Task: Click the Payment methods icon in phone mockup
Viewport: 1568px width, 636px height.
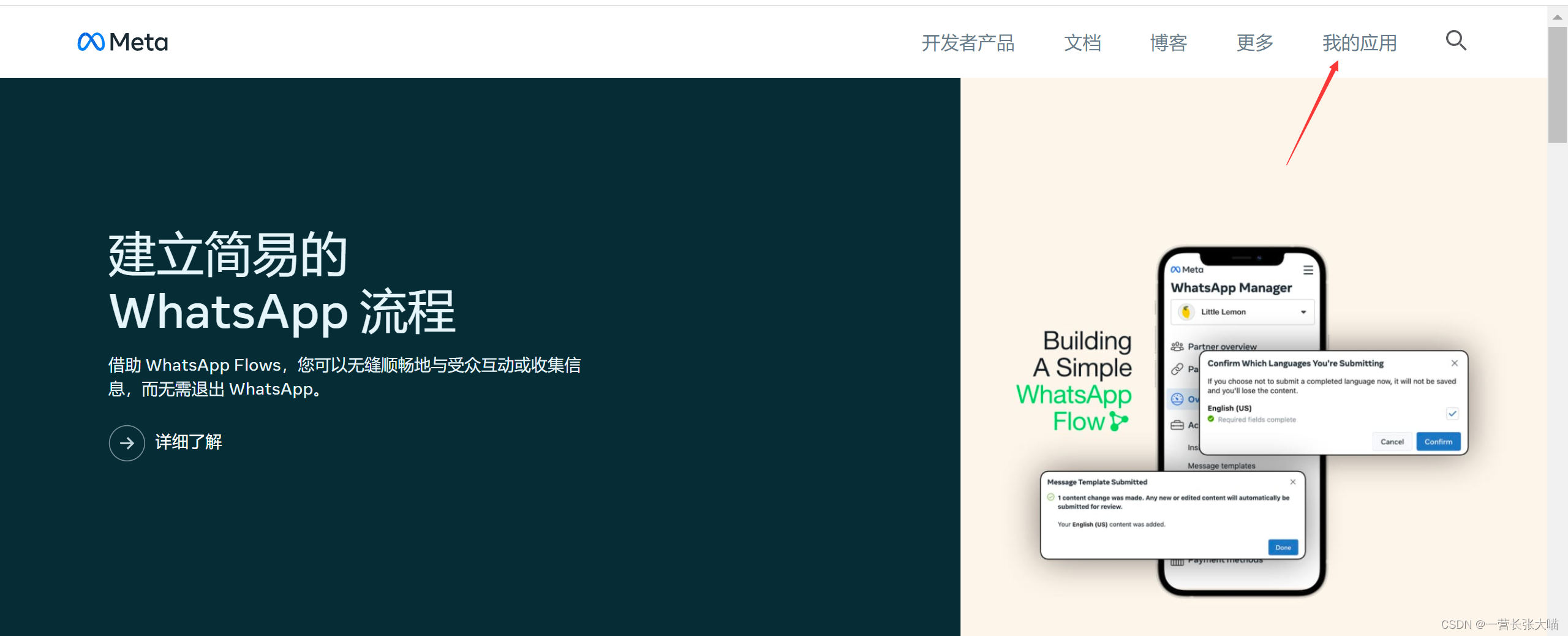Action: point(1178,562)
